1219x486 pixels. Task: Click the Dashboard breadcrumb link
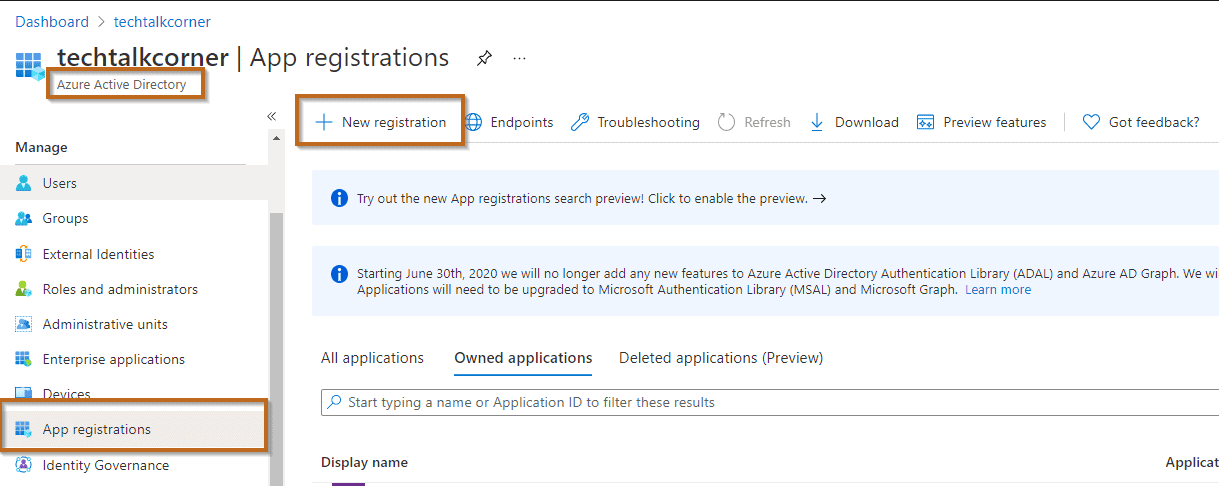[x=51, y=21]
